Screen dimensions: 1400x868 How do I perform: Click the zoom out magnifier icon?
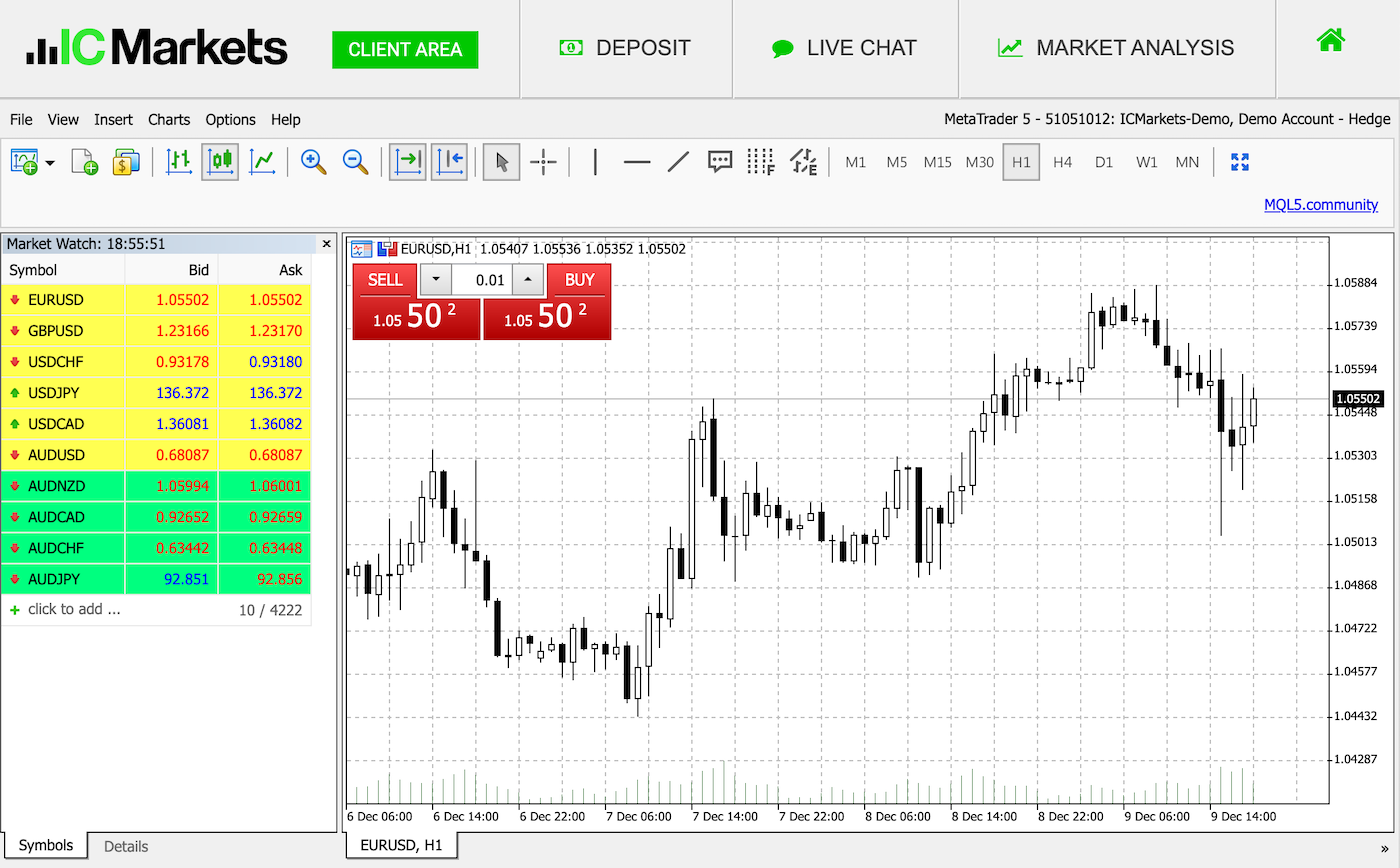click(x=356, y=162)
